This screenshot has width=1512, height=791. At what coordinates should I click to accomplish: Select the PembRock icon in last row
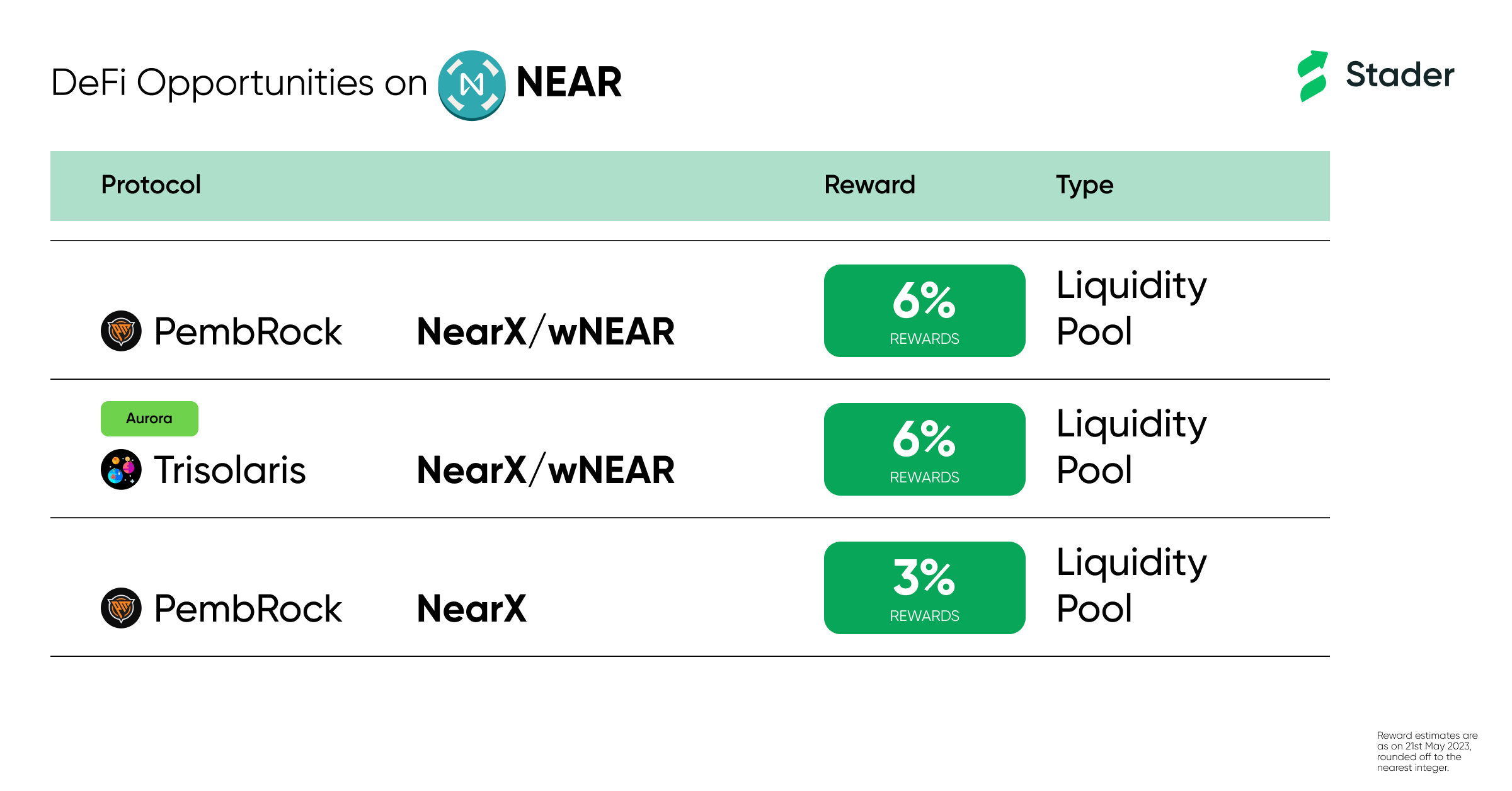[x=121, y=608]
